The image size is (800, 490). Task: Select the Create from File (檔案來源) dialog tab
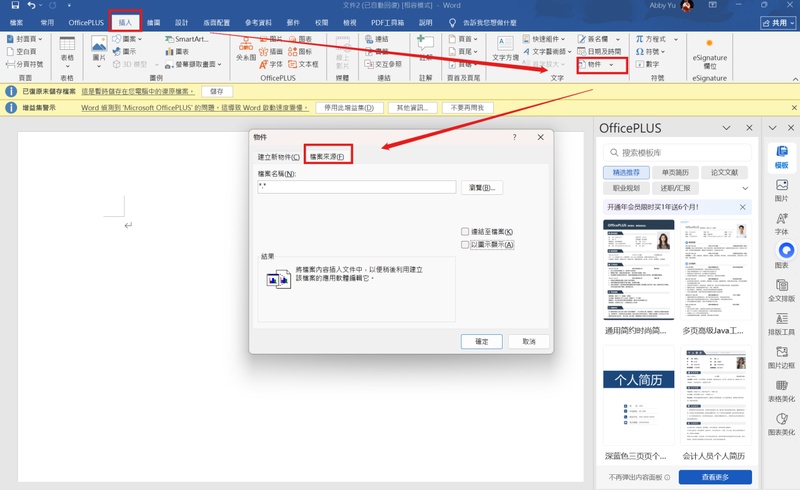click(327, 157)
